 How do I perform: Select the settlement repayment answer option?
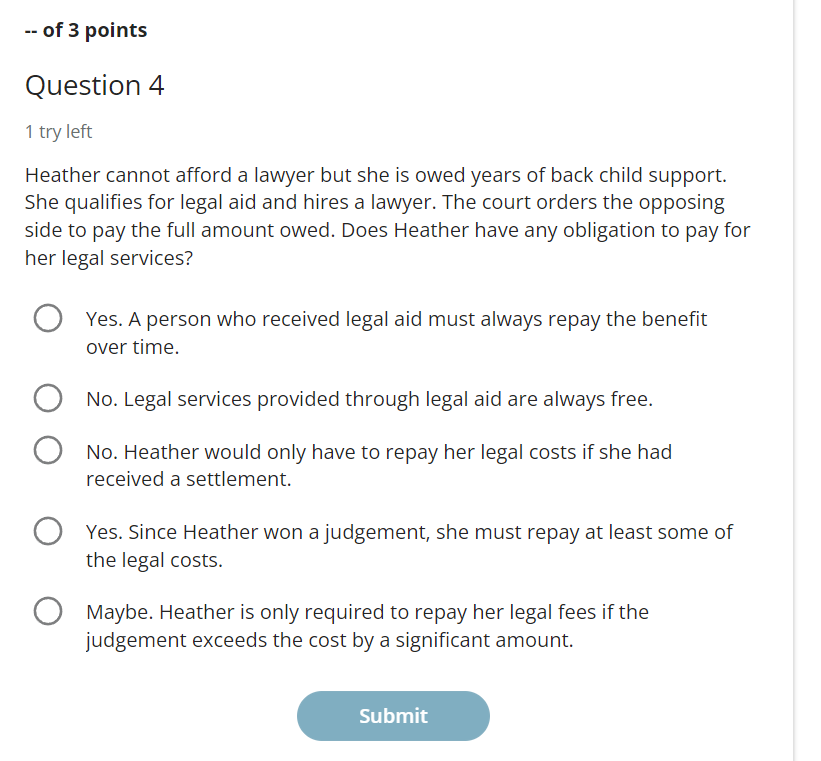point(47,450)
